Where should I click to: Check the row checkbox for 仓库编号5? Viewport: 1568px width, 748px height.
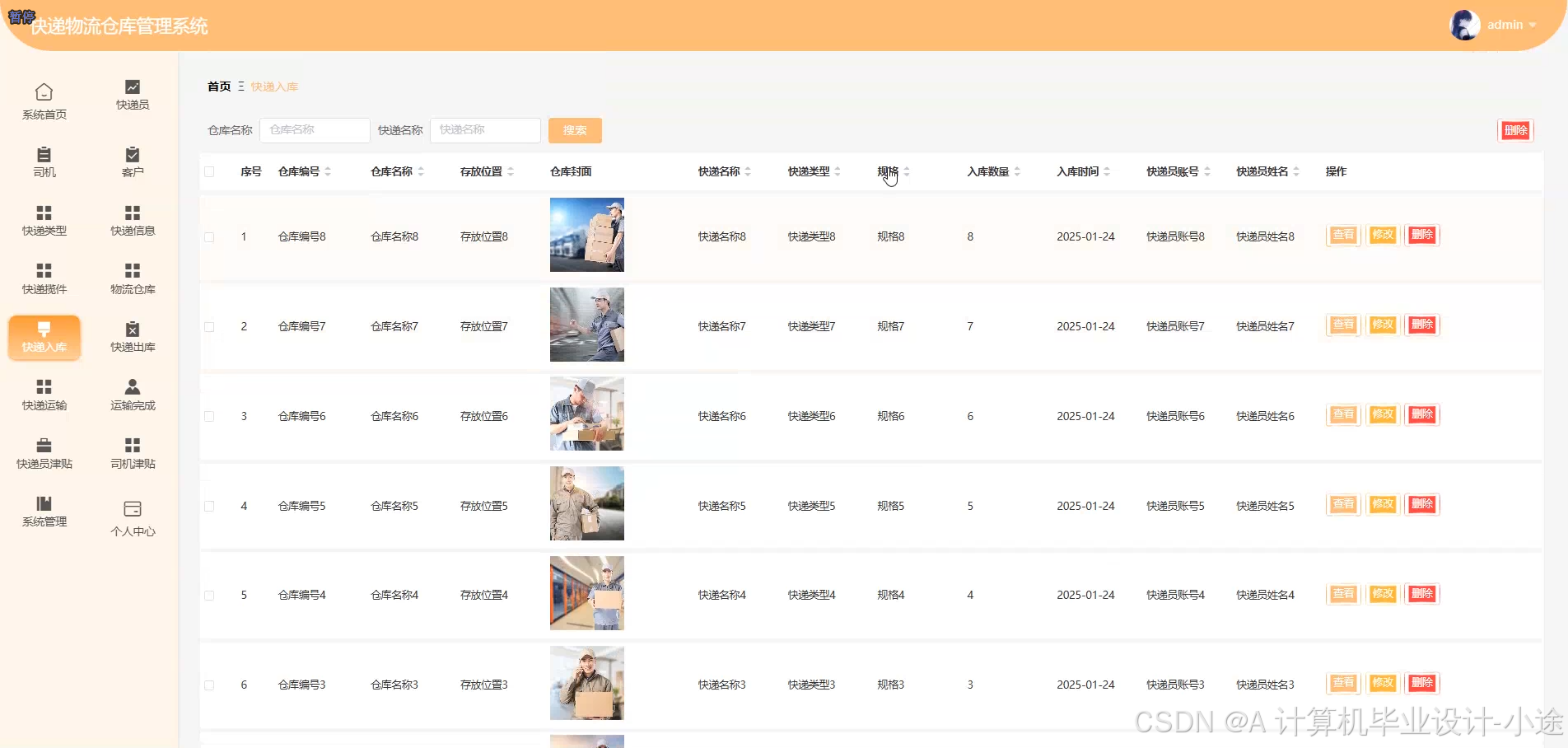coord(209,505)
